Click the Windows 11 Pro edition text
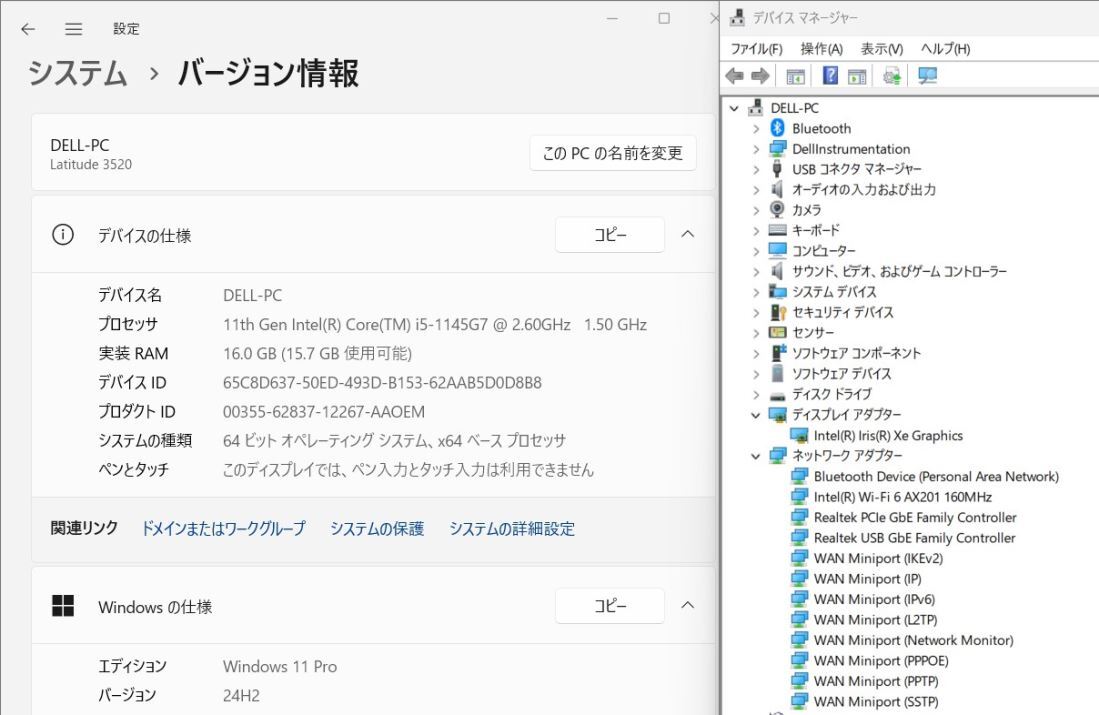The image size is (1099, 715). click(280, 666)
